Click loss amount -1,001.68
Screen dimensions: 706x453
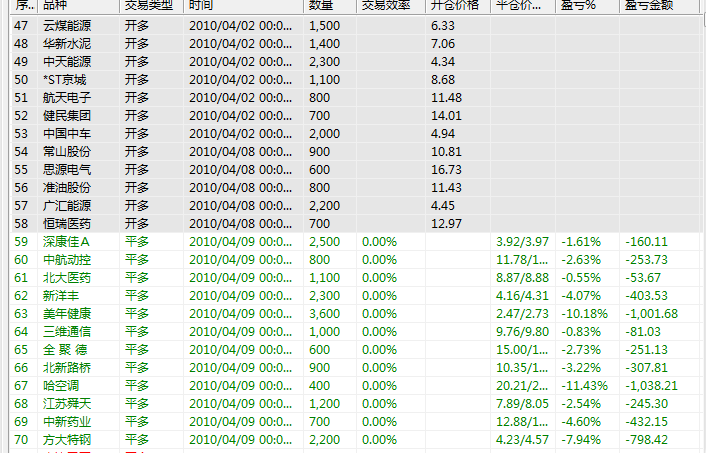652,314
